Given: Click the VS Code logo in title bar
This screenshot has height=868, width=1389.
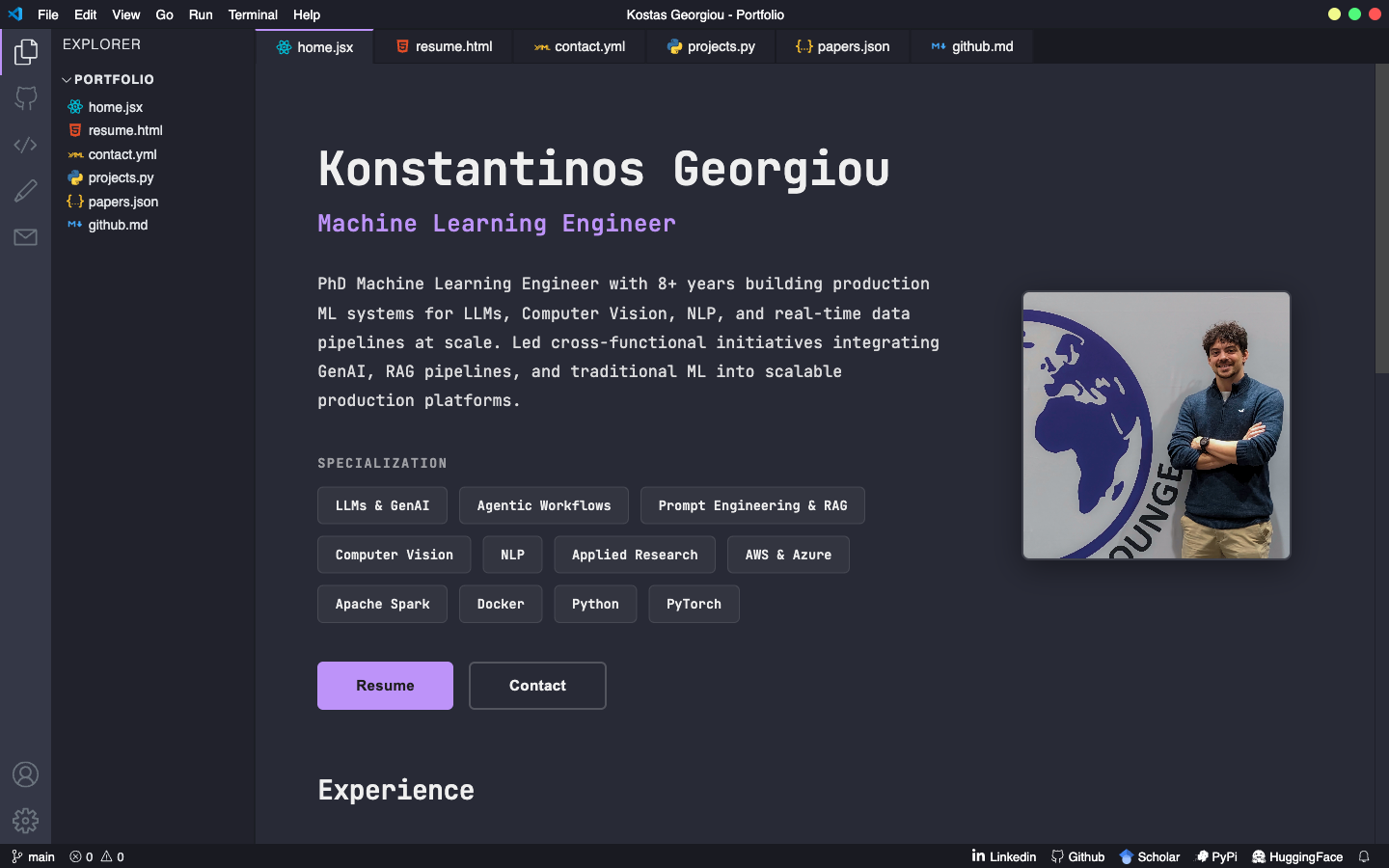Looking at the screenshot, I should click(15, 14).
